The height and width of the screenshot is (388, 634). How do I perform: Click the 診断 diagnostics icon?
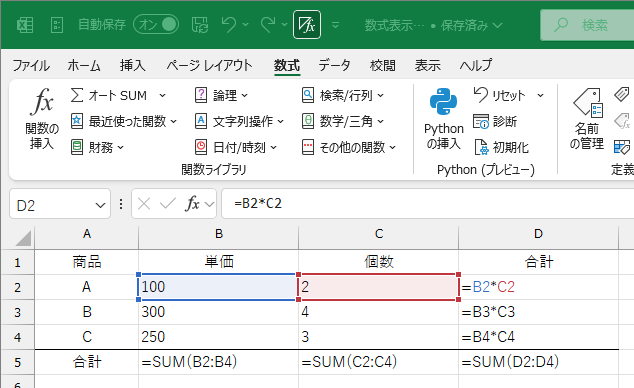[481, 121]
